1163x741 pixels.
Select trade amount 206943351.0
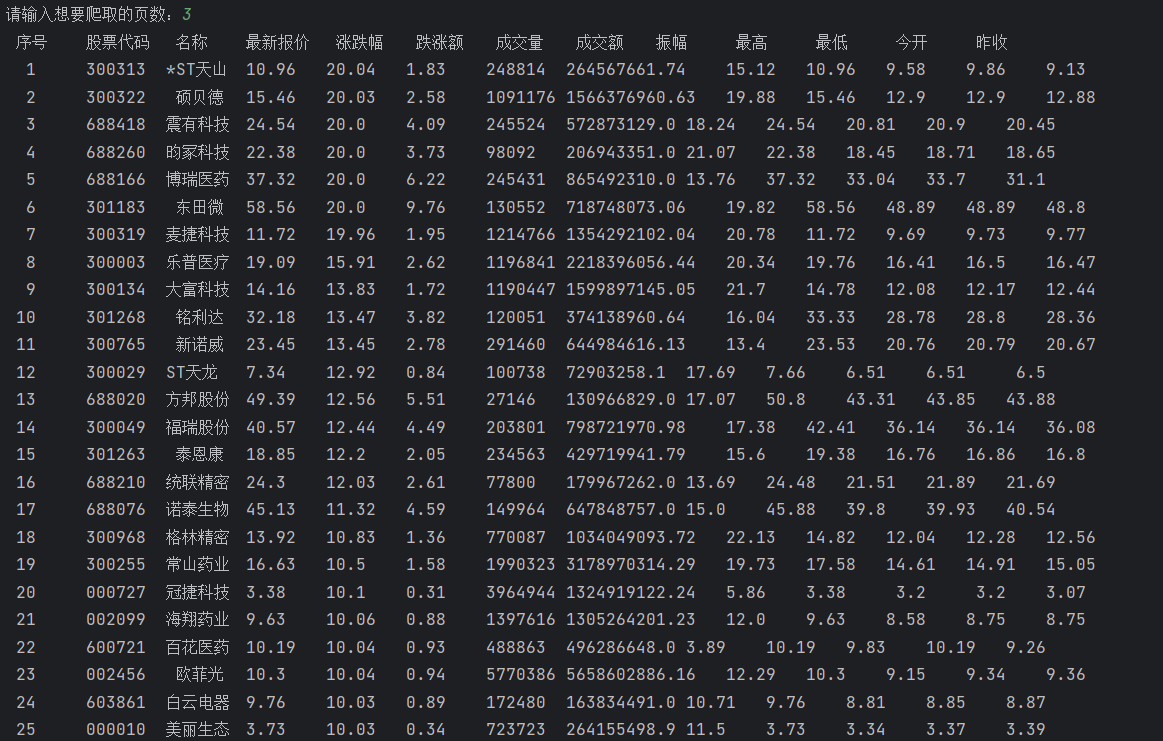click(x=621, y=152)
